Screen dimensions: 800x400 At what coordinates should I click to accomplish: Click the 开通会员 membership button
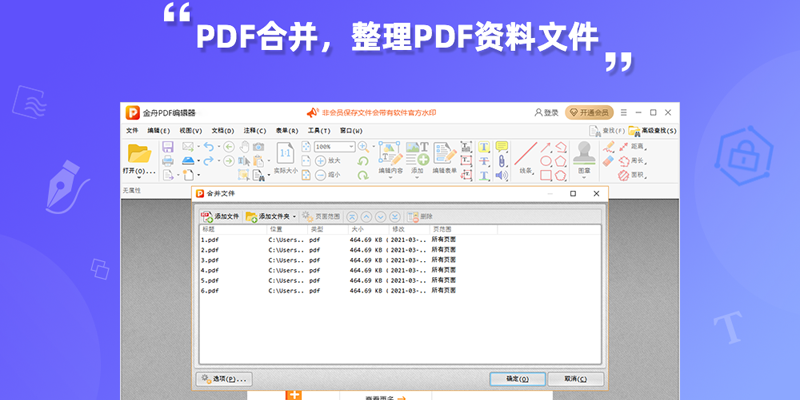[589, 113]
